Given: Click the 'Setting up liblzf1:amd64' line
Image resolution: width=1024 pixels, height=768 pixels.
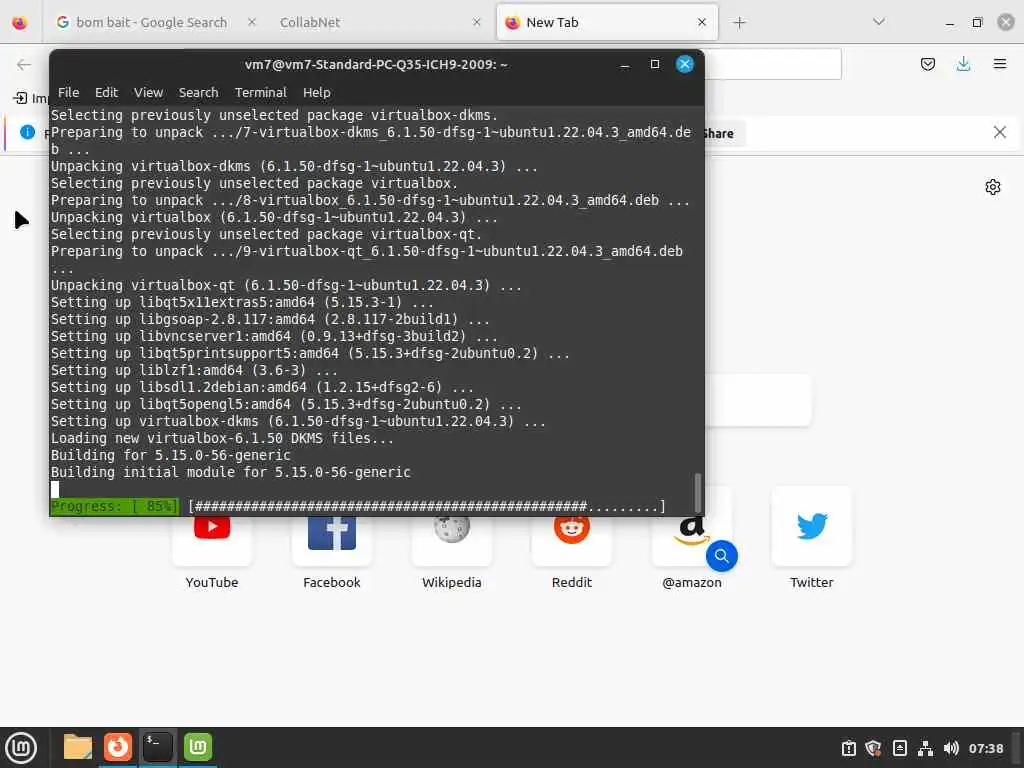Looking at the screenshot, I should pyautogui.click(x=194, y=370).
